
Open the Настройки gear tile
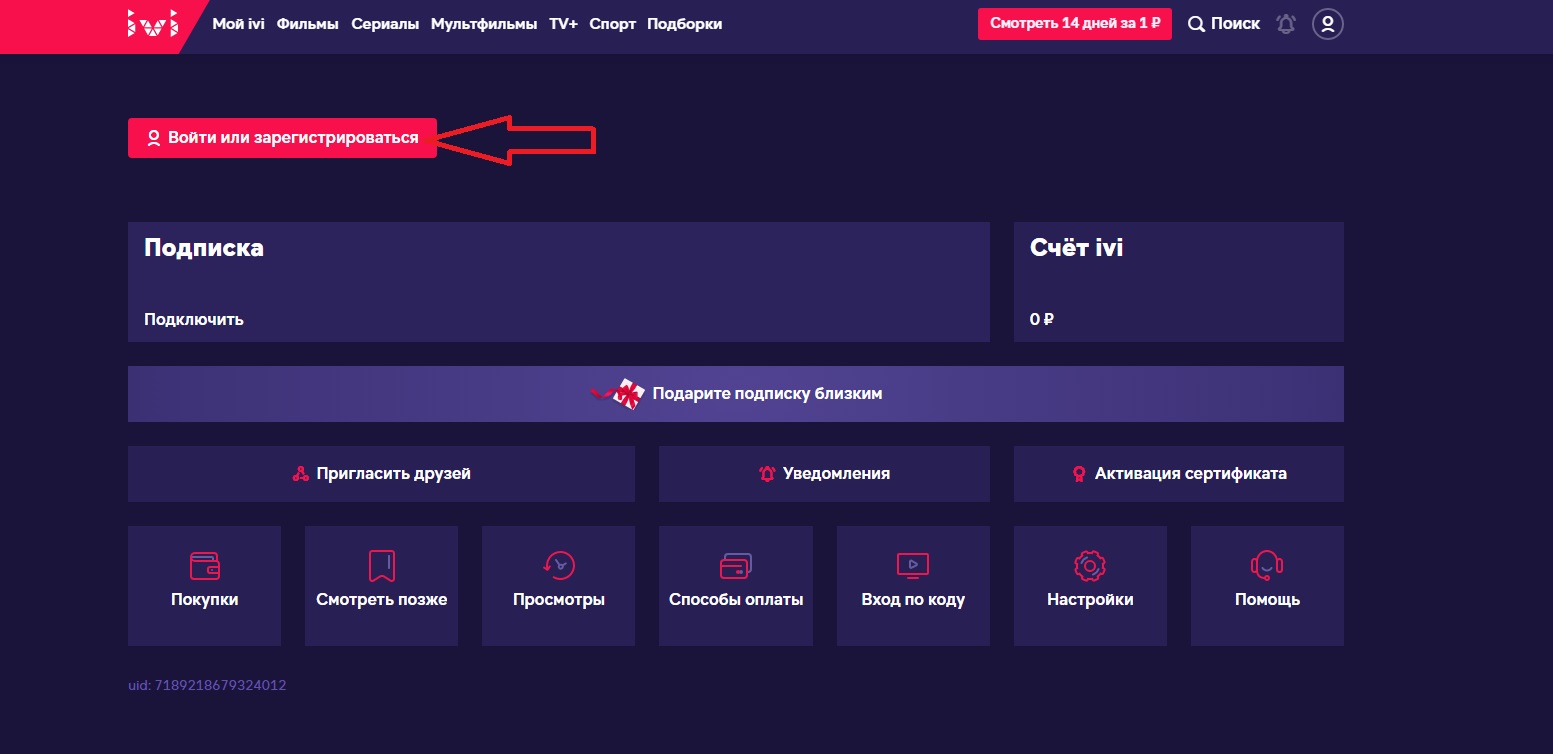1090,585
